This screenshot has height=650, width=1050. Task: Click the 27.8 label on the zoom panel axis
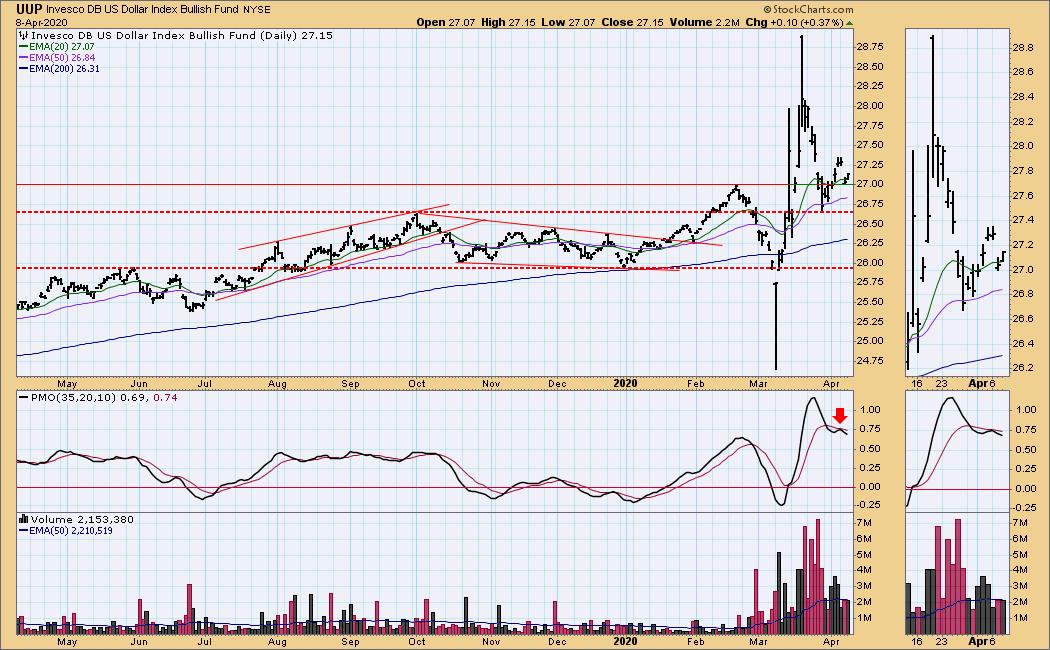coord(1022,171)
